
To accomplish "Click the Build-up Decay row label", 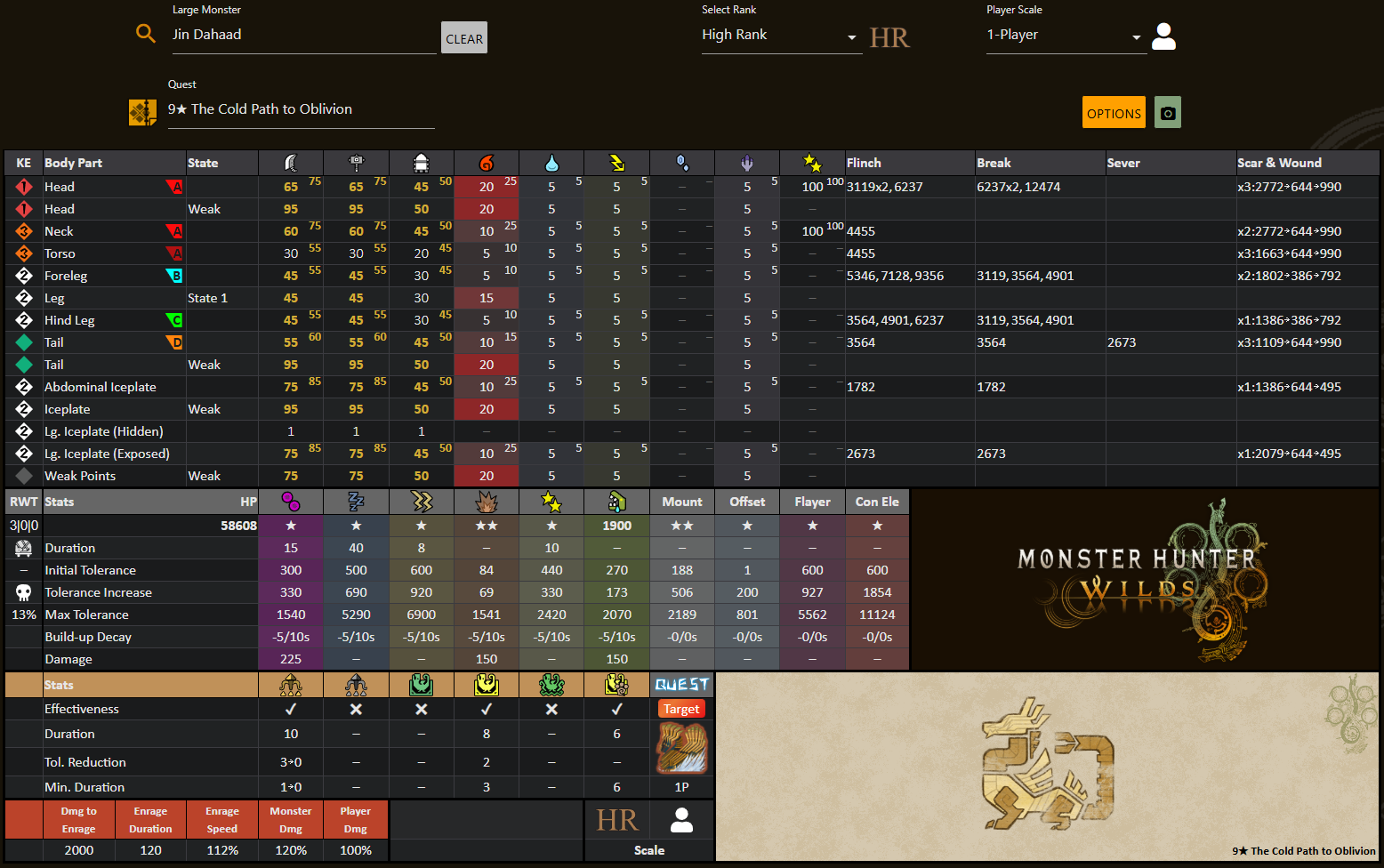I will tap(88, 637).
